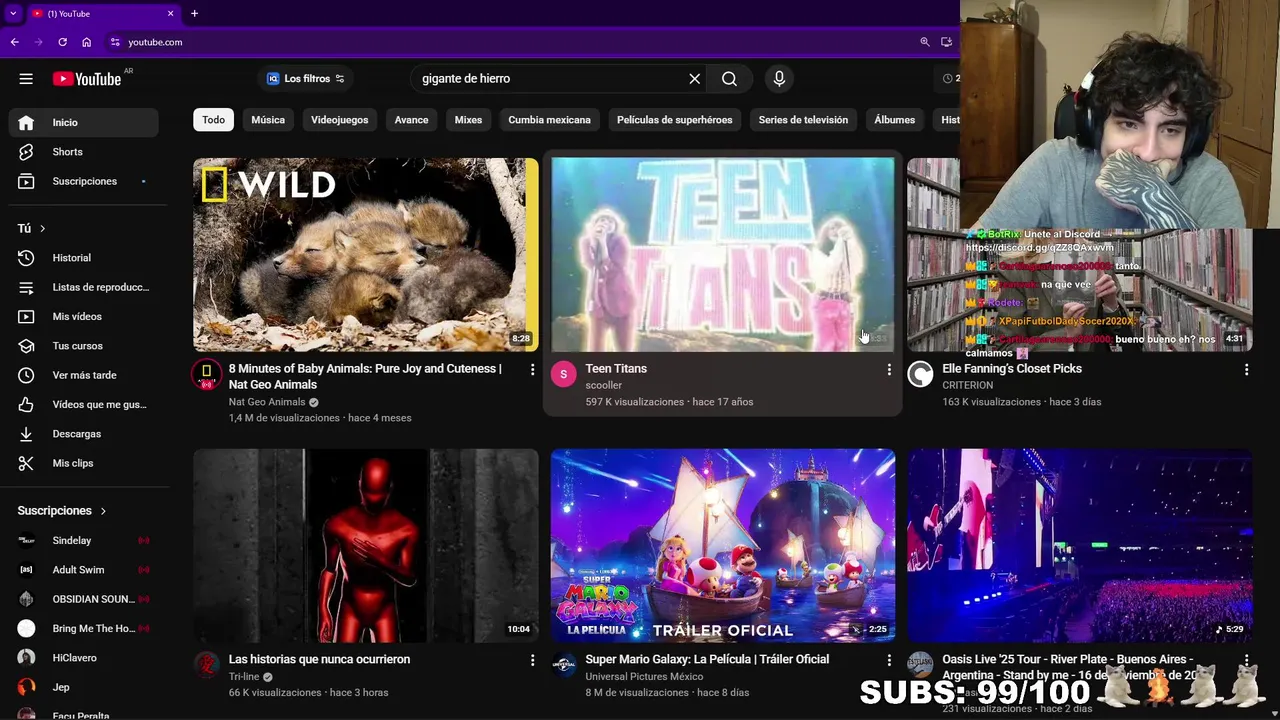This screenshot has width=1280, height=720.
Task: Open the Teen Titans video thumbnail
Action: pyautogui.click(x=723, y=254)
